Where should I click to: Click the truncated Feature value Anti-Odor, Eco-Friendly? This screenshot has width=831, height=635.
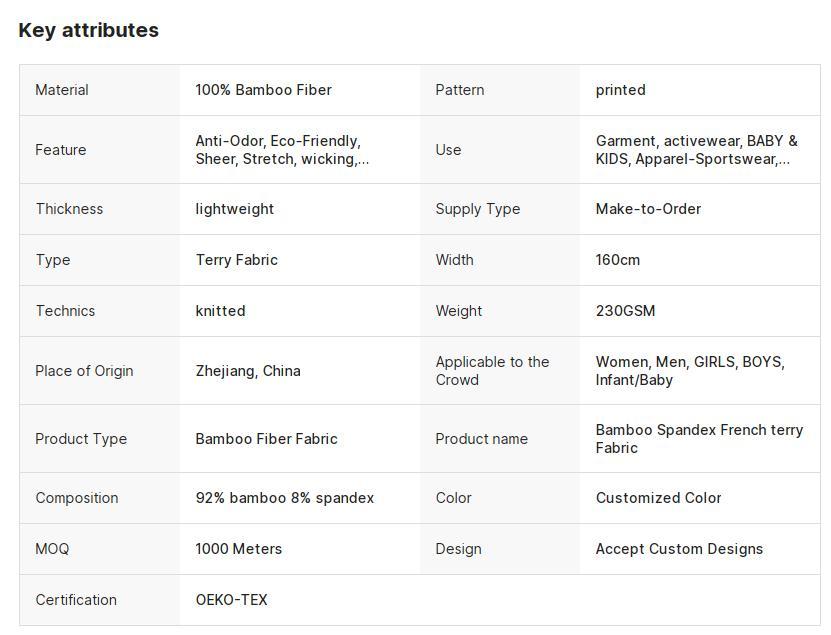(282, 150)
